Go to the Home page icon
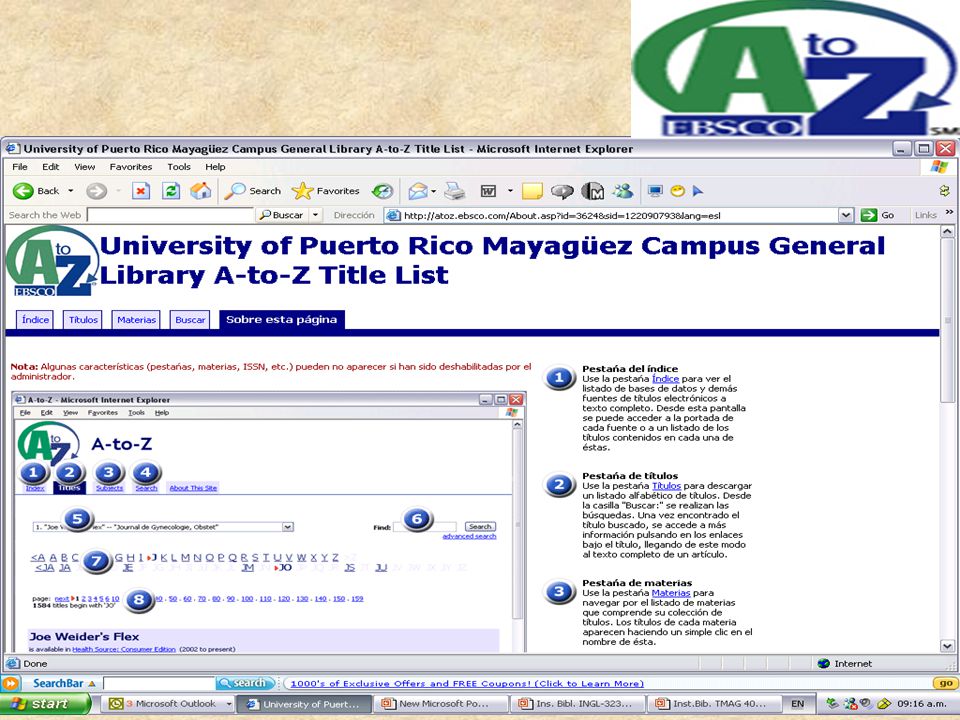This screenshot has width=960, height=720. [x=201, y=191]
